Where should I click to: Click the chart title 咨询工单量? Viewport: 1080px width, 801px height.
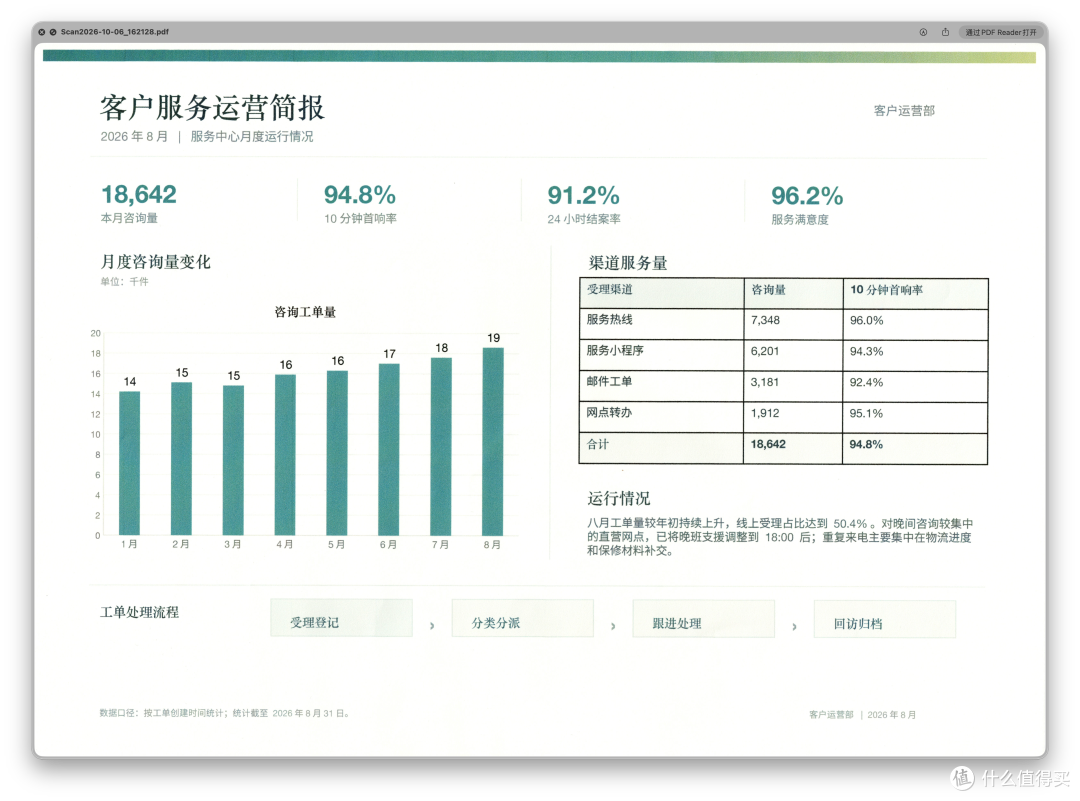tap(304, 312)
